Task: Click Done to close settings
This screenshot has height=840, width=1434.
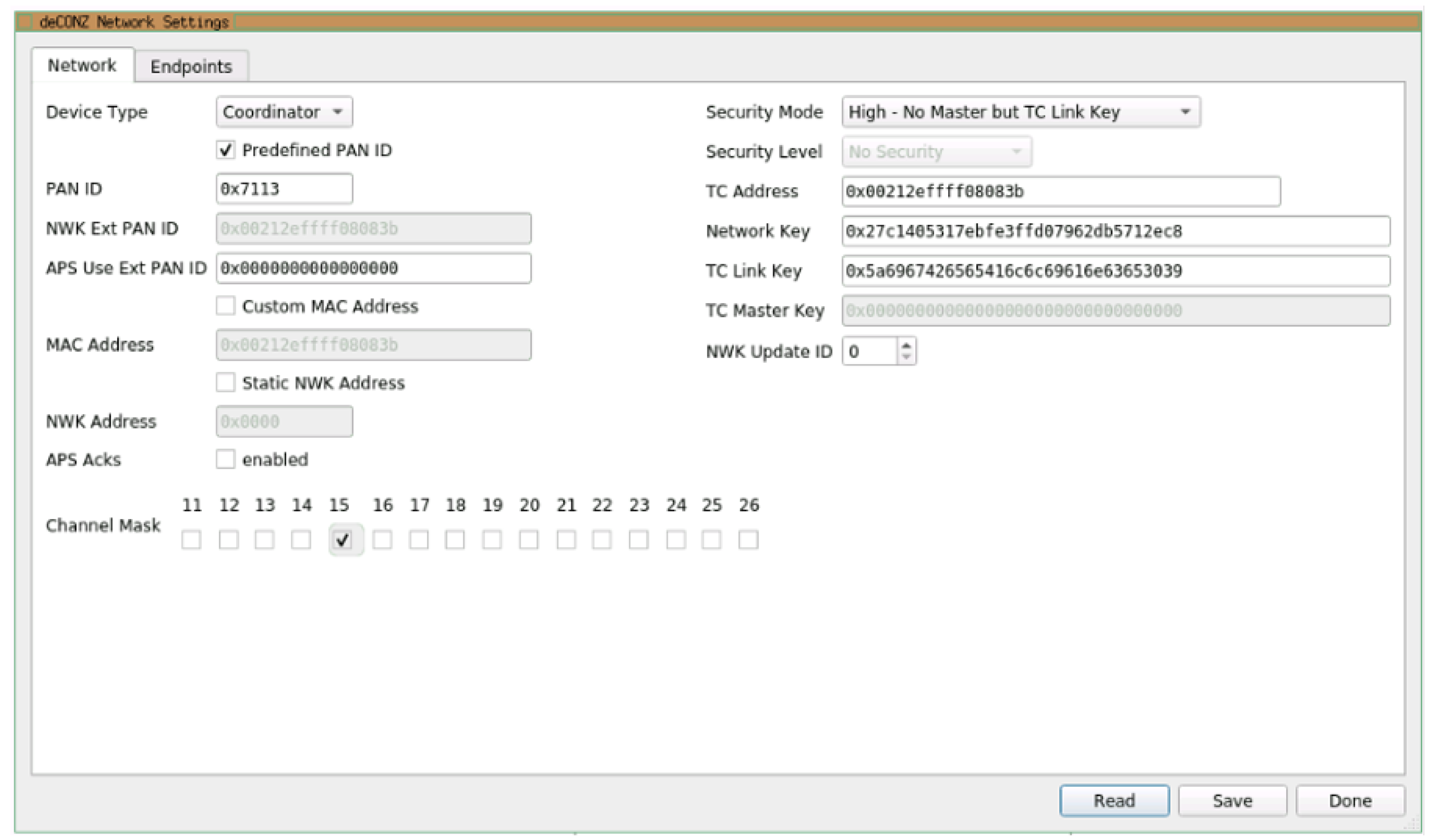Action: 1350,801
